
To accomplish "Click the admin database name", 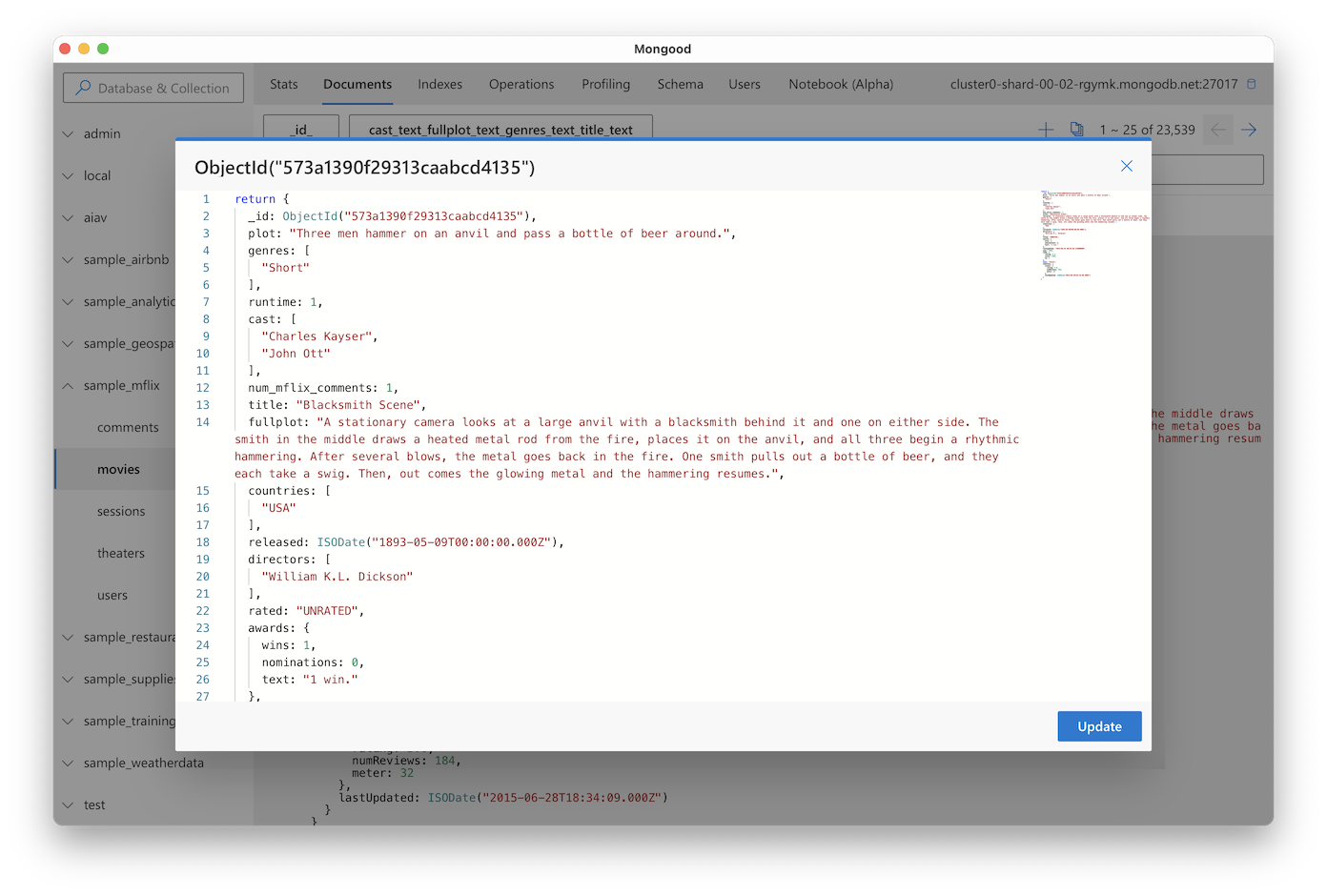I will 102,133.
